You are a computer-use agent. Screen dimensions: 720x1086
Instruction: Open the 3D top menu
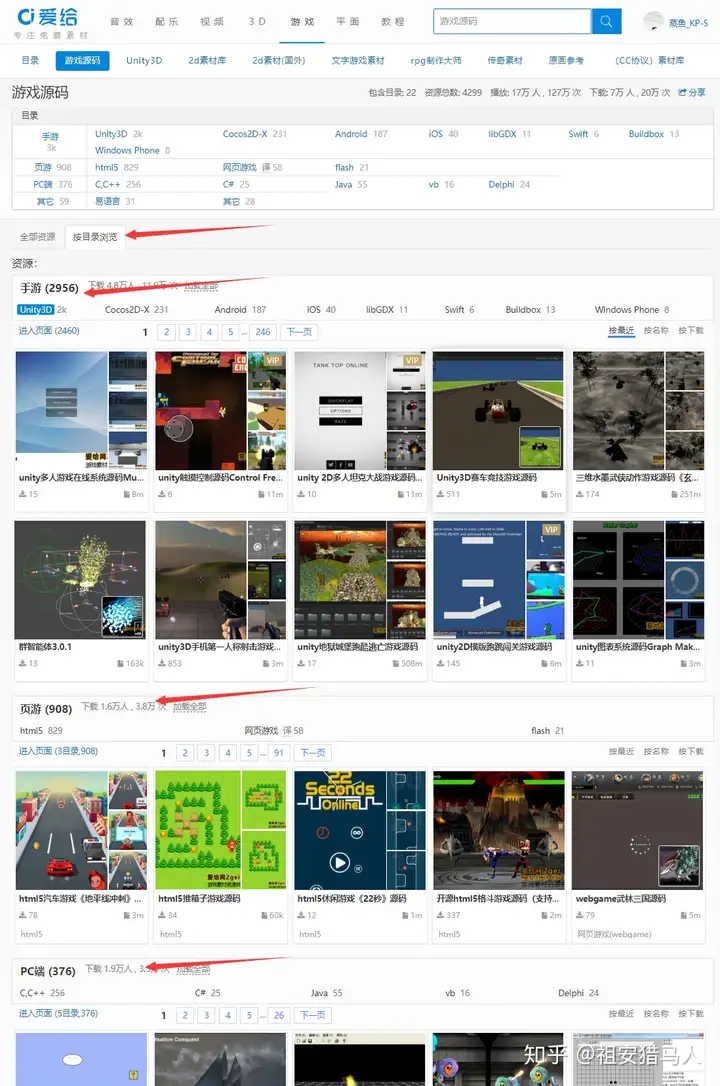coord(257,21)
